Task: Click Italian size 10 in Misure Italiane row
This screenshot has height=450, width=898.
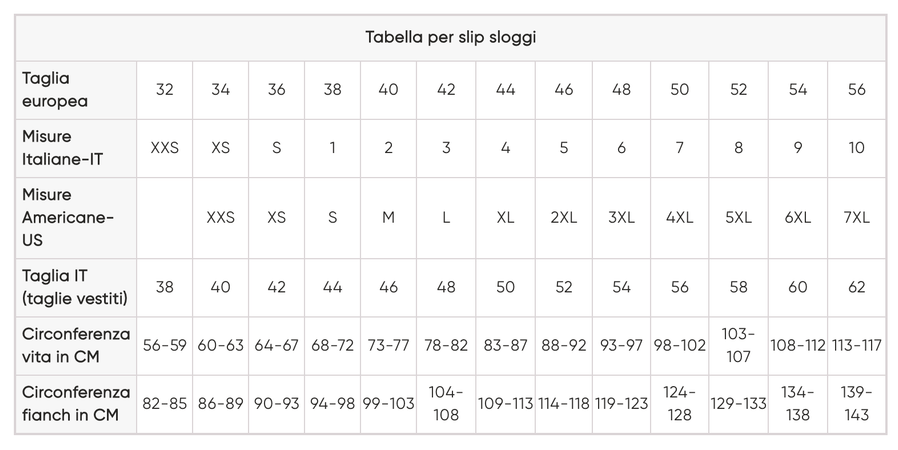Action: [856, 148]
